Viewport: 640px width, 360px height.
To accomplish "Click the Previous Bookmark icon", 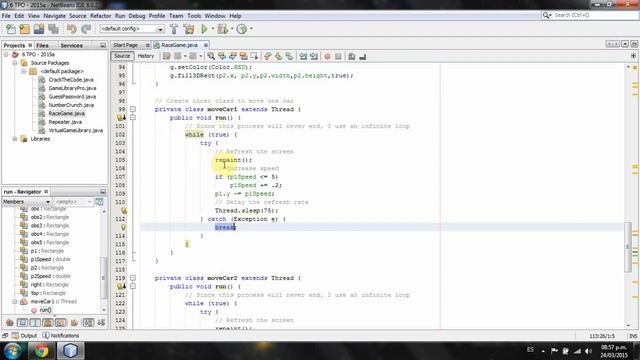I will 267,56.
